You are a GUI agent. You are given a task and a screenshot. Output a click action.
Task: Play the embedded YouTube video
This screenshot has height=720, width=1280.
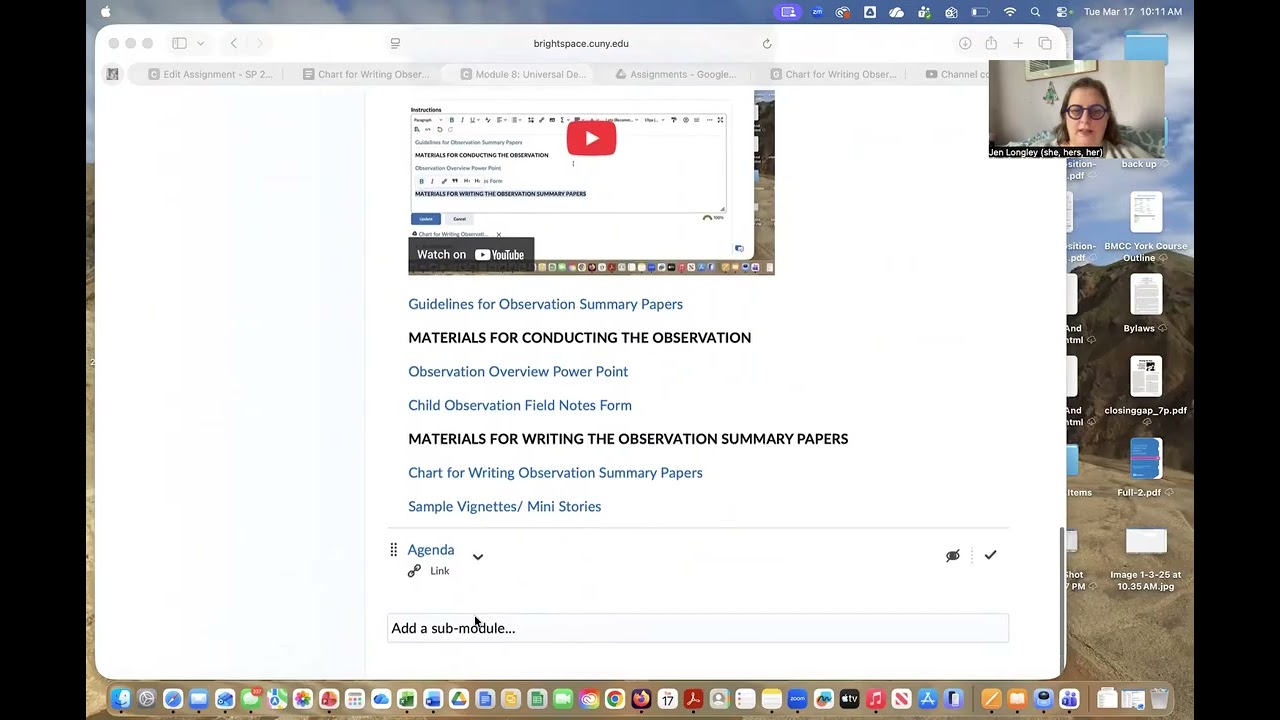point(591,139)
